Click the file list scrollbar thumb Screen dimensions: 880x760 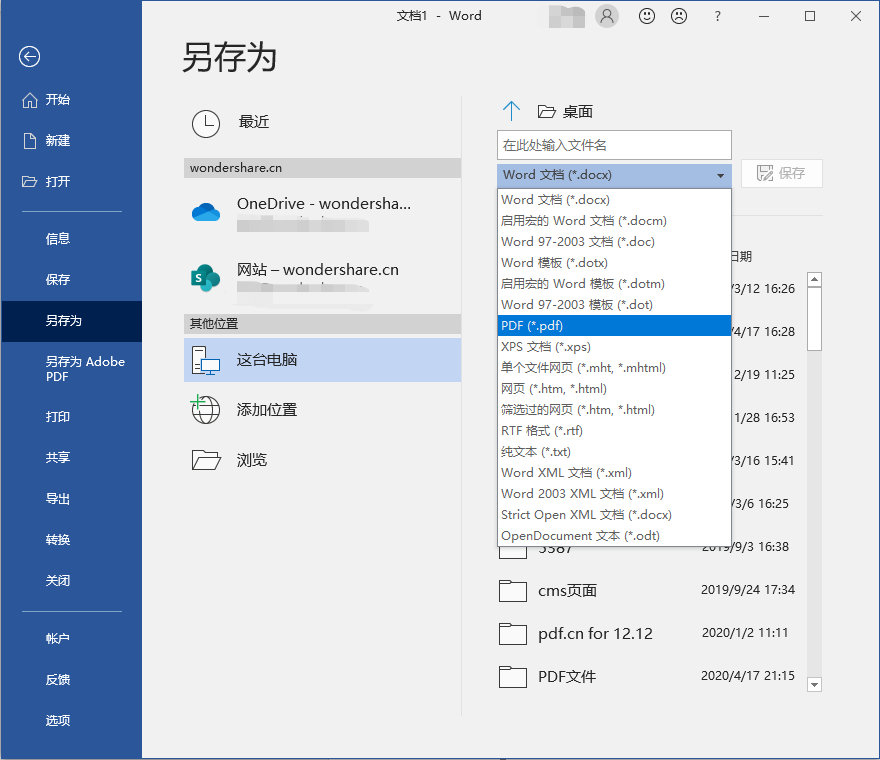click(814, 319)
